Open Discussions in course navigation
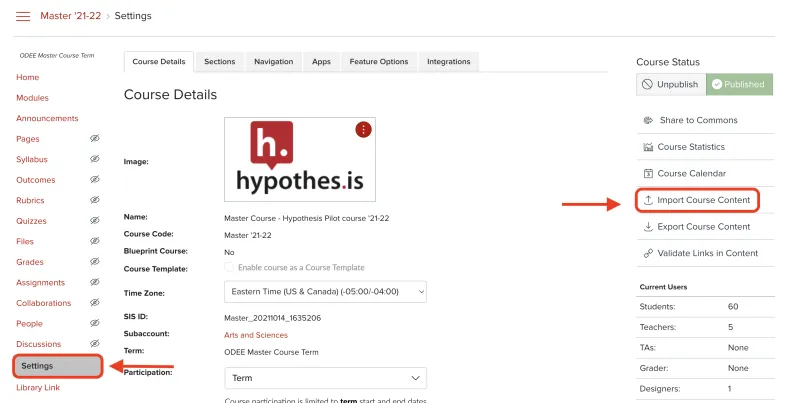 [x=38, y=344]
